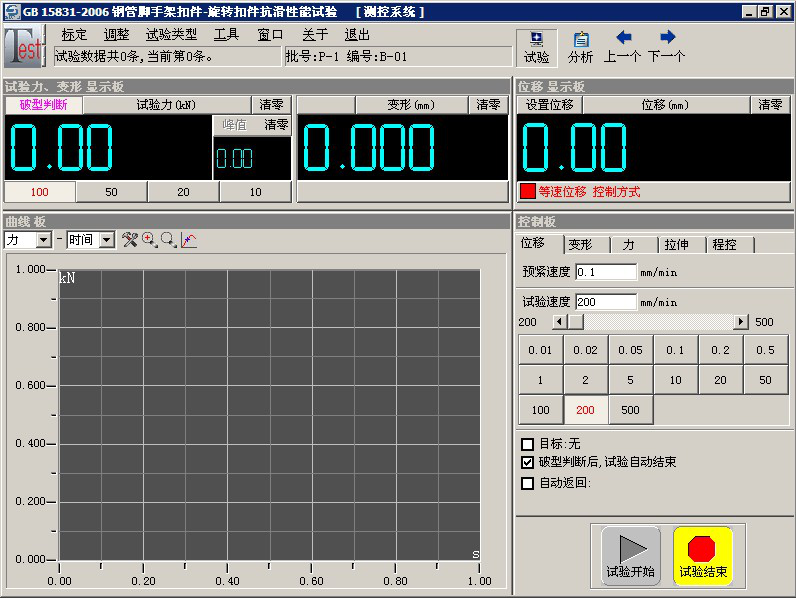Select the 500 speed preset button
Viewport: 796px width, 598px height.
[630, 410]
